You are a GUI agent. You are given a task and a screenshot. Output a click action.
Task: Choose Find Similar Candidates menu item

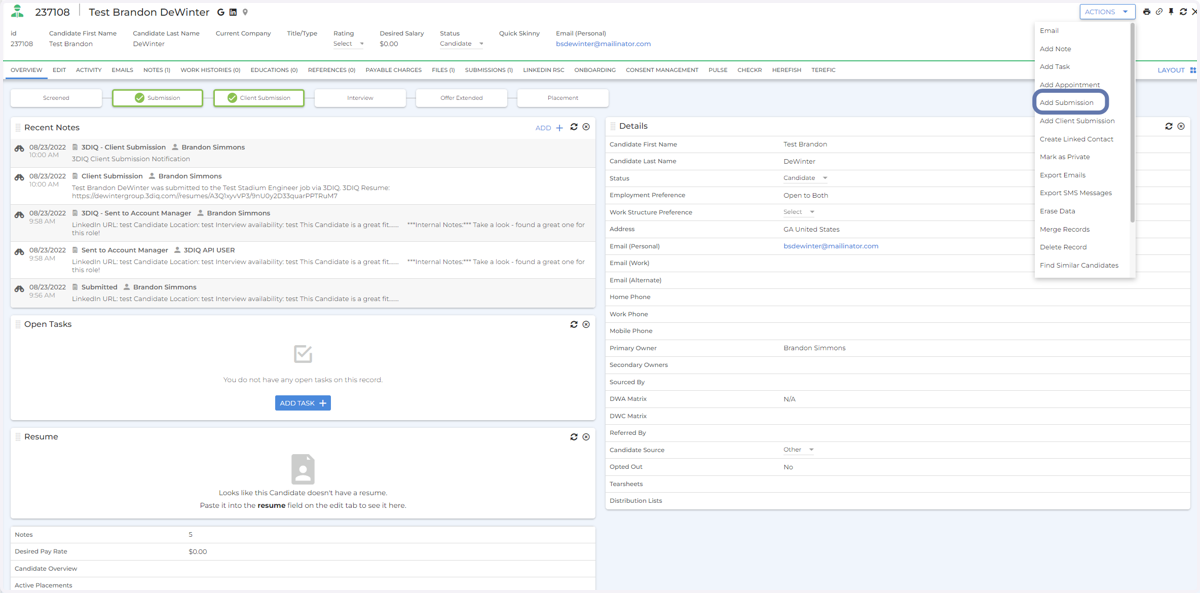tap(1079, 265)
